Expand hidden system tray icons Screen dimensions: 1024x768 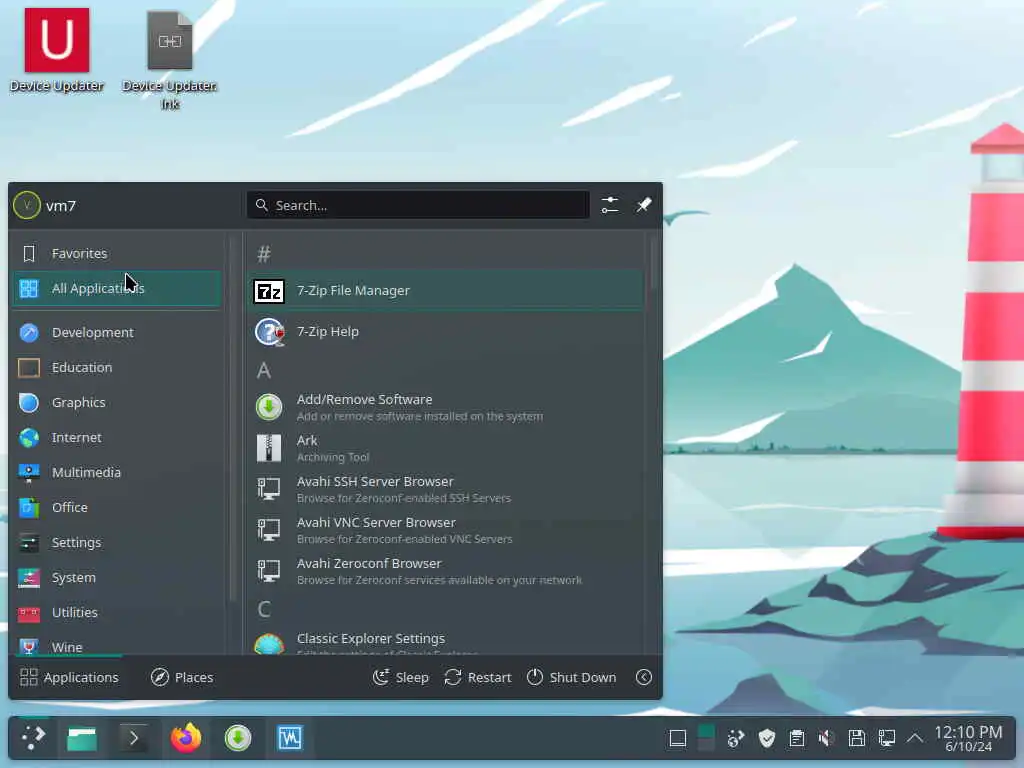(x=915, y=739)
